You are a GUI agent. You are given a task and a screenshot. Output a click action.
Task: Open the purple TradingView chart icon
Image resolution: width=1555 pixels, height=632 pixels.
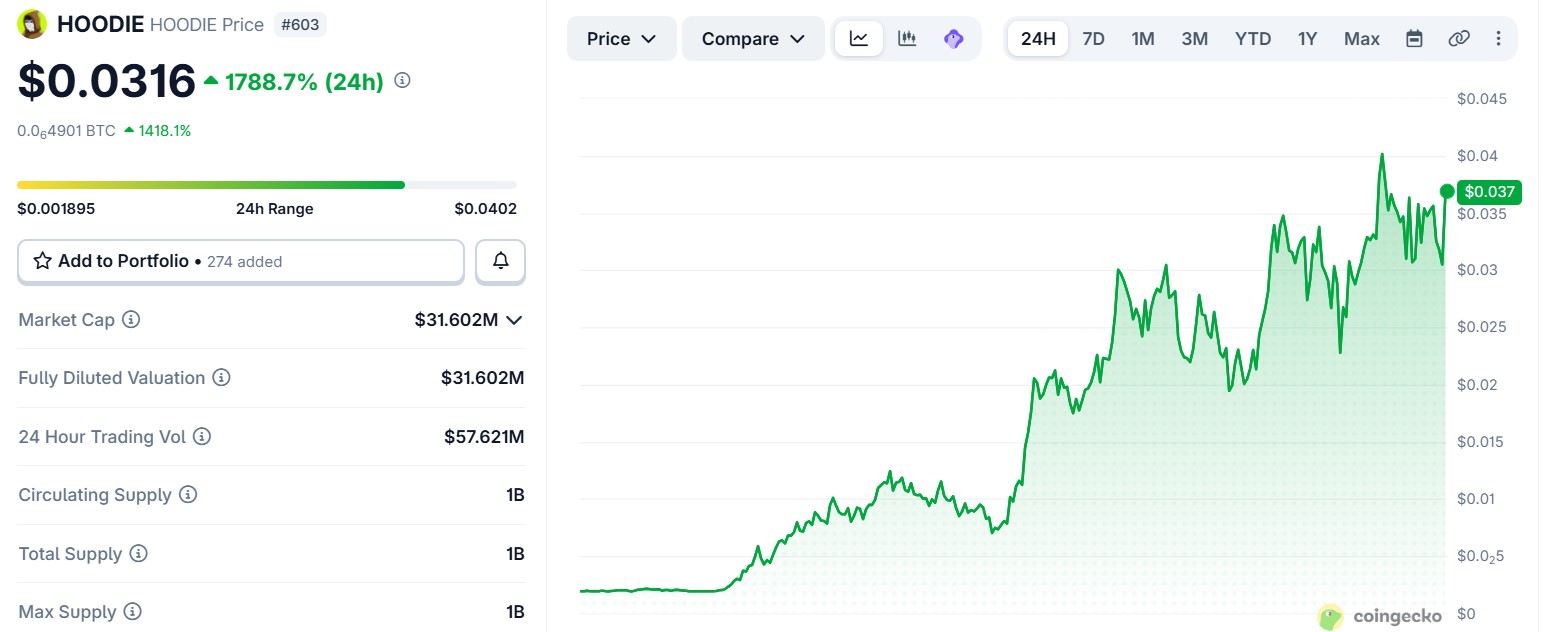[954, 39]
